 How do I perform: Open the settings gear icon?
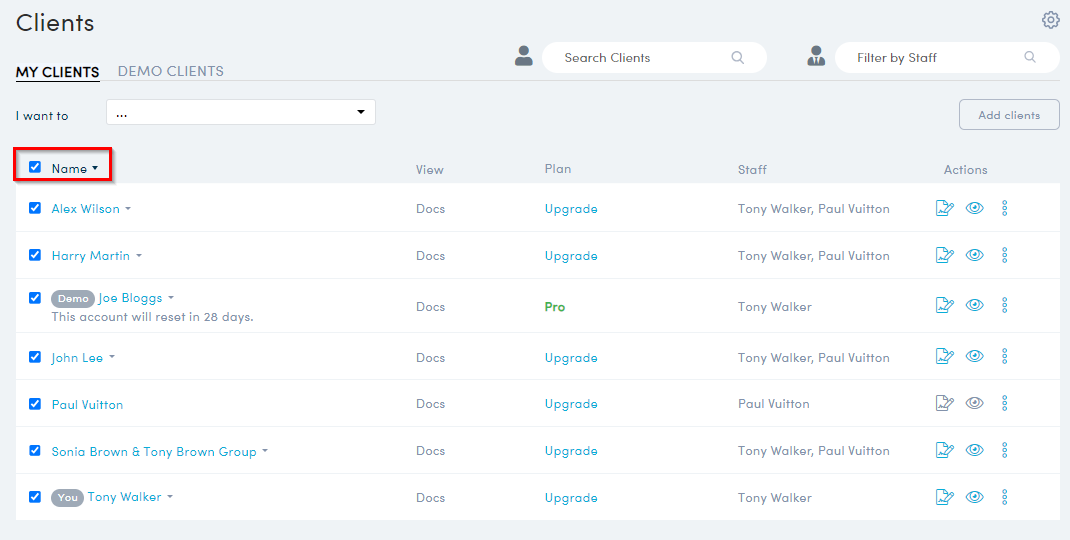tap(1050, 20)
